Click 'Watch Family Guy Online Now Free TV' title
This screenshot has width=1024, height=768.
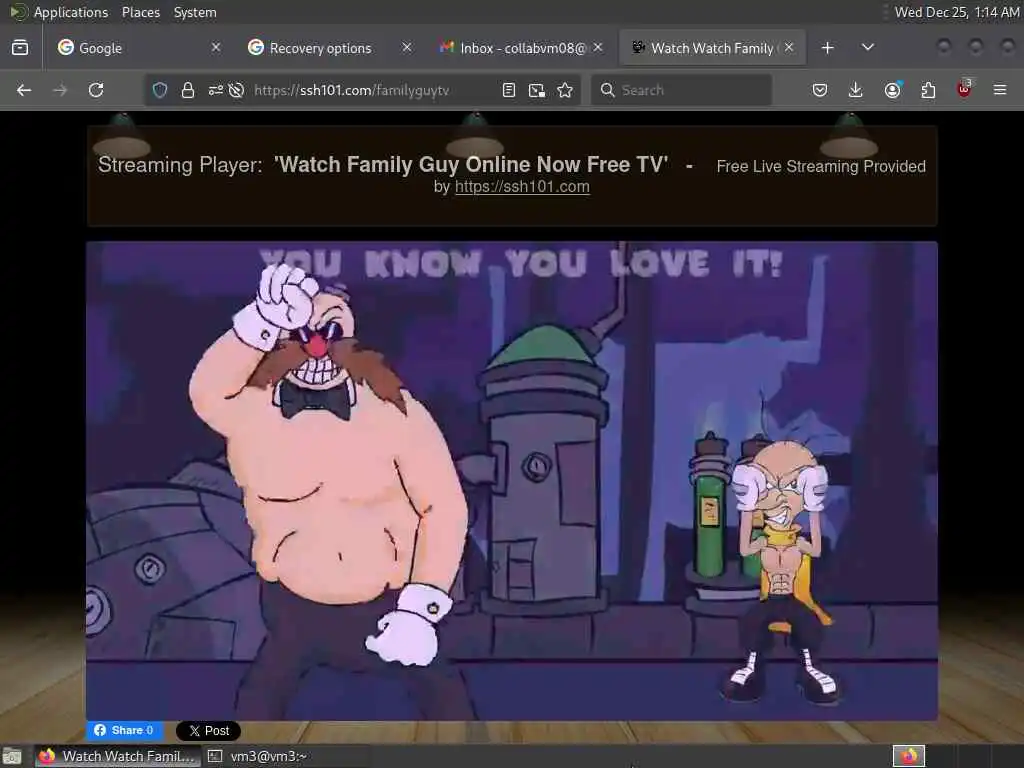pyautogui.click(x=471, y=165)
